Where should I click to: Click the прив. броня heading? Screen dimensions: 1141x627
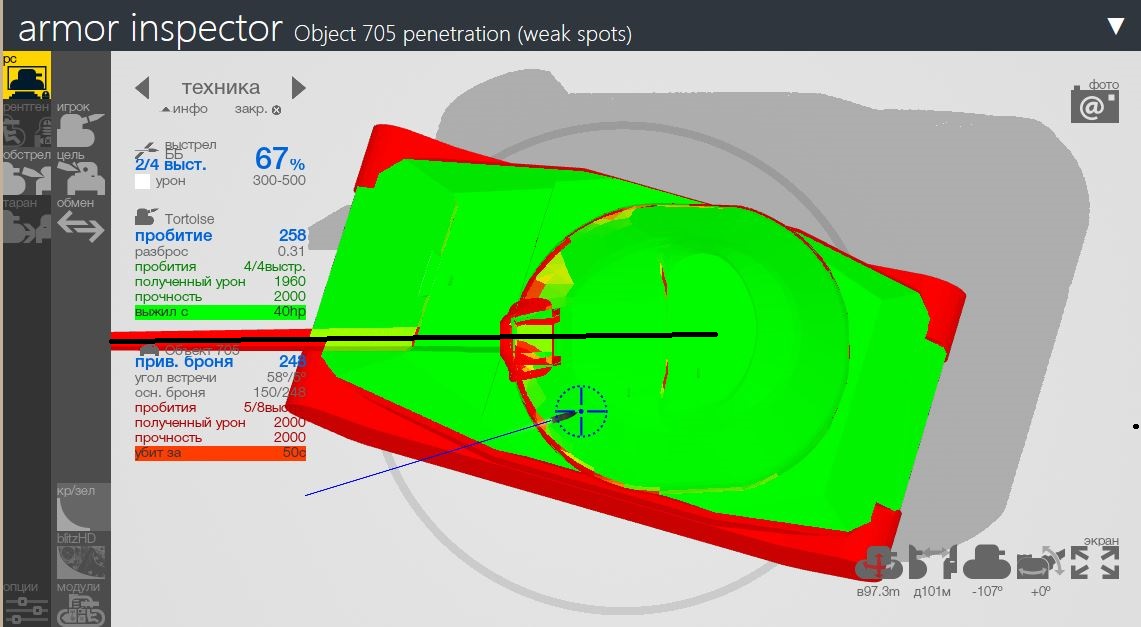click(x=184, y=362)
